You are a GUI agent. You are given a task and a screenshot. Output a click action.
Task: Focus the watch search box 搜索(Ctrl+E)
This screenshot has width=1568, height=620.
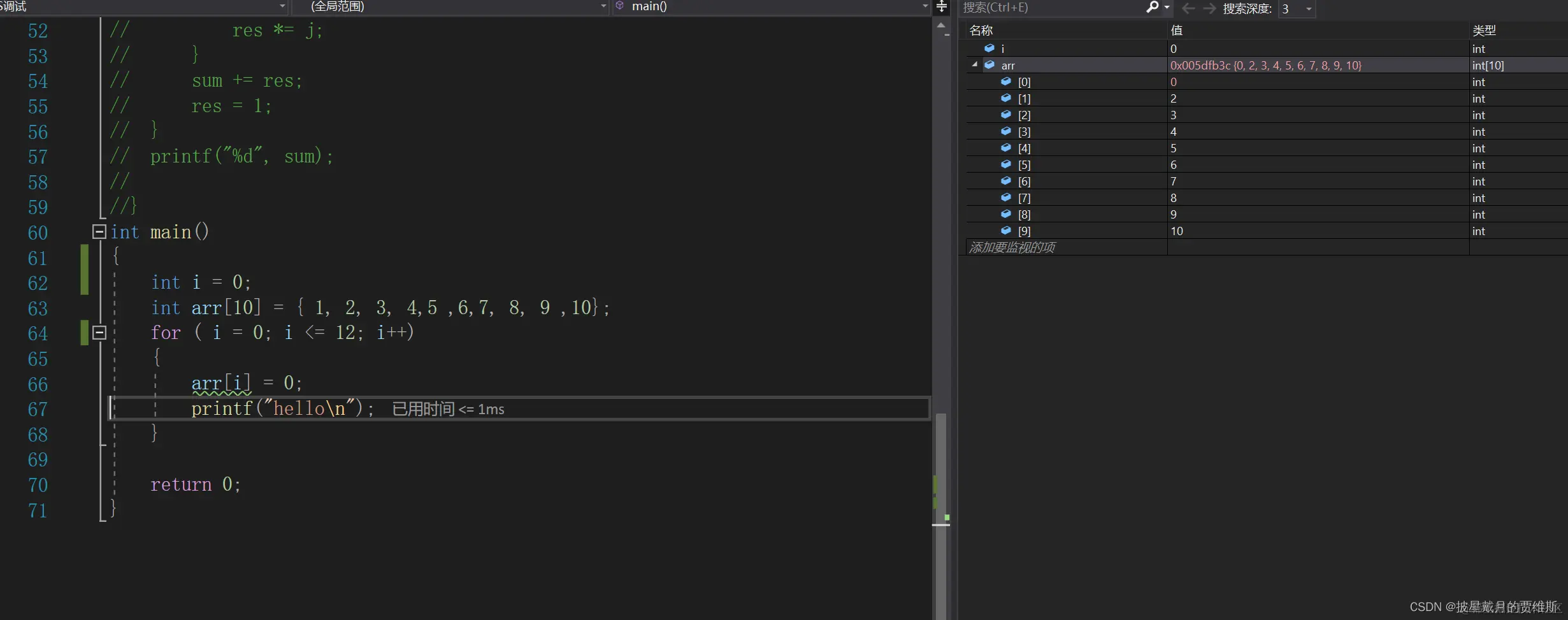point(1051,8)
